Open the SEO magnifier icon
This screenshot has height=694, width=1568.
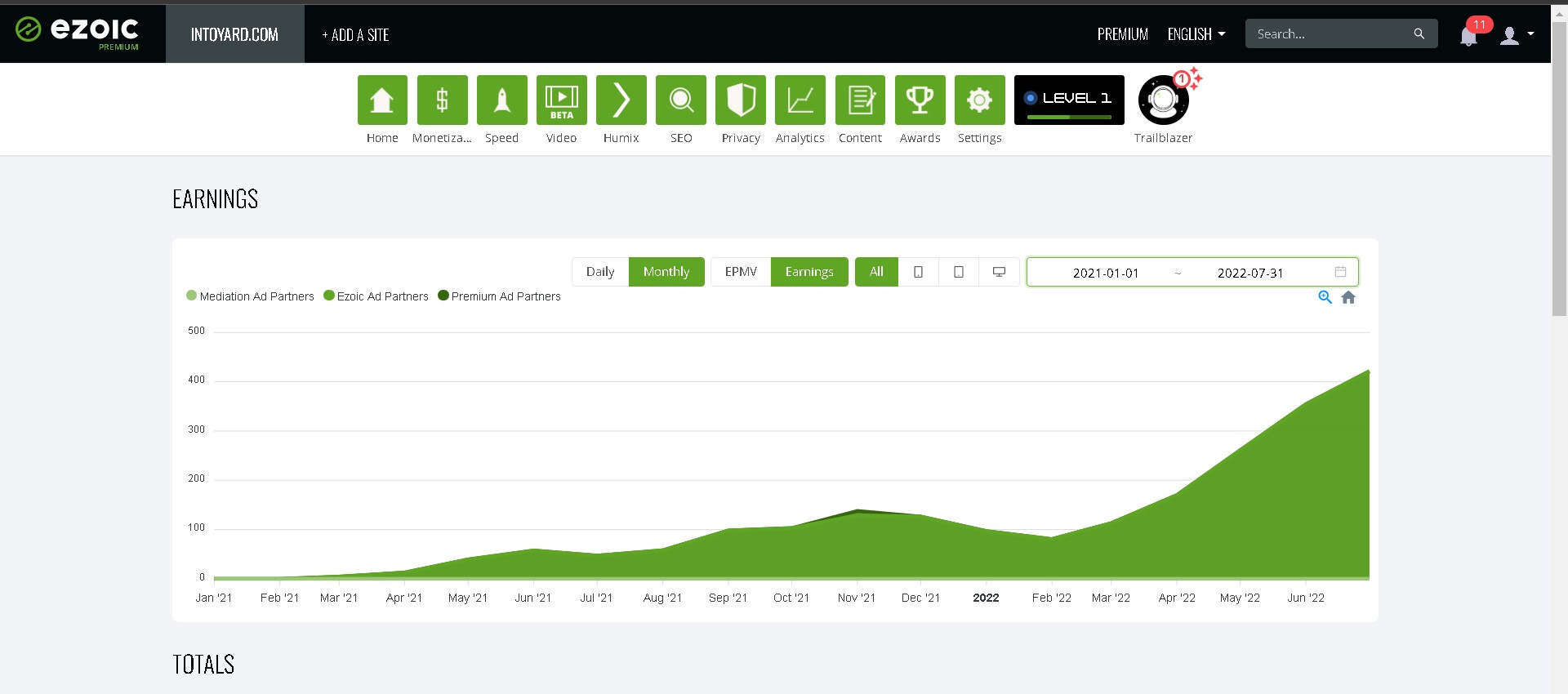click(x=680, y=100)
